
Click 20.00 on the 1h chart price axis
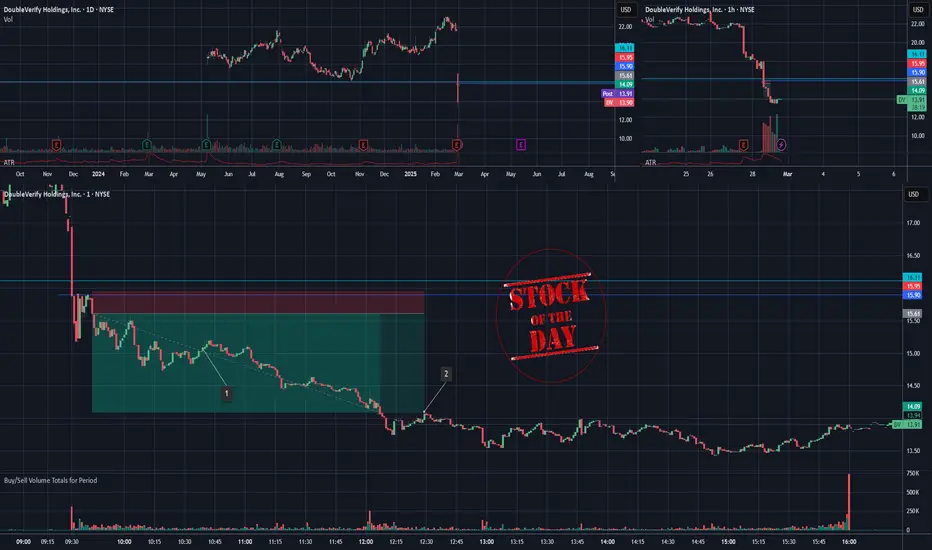[918, 43]
